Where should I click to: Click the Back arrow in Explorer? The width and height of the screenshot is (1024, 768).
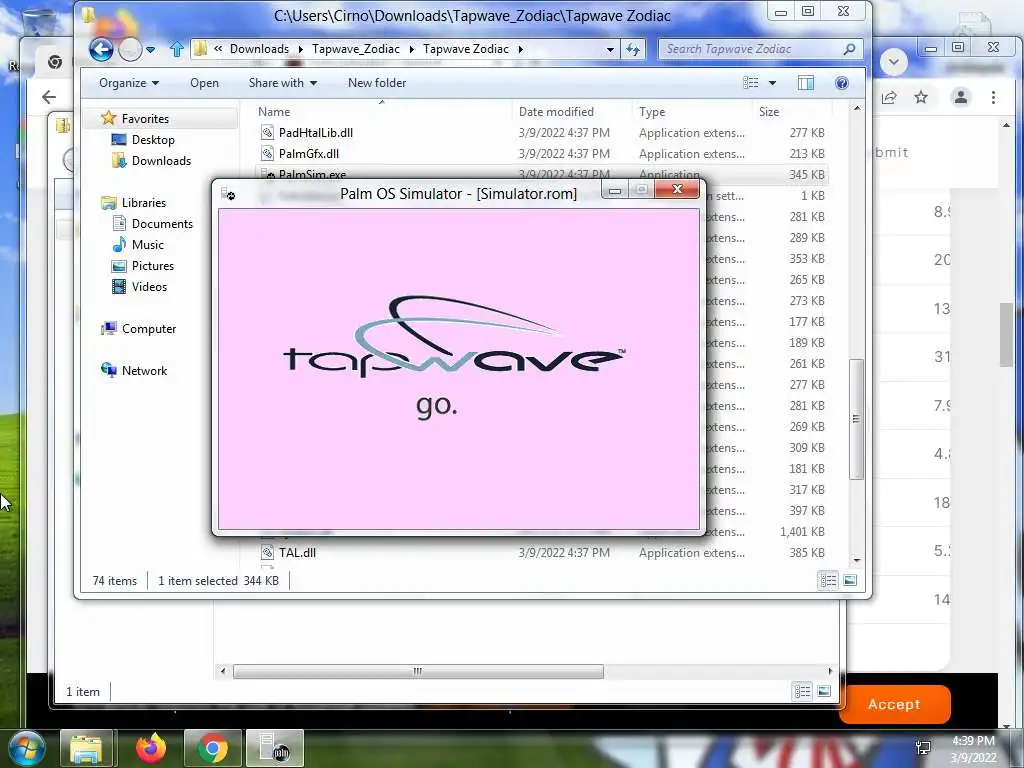point(101,50)
